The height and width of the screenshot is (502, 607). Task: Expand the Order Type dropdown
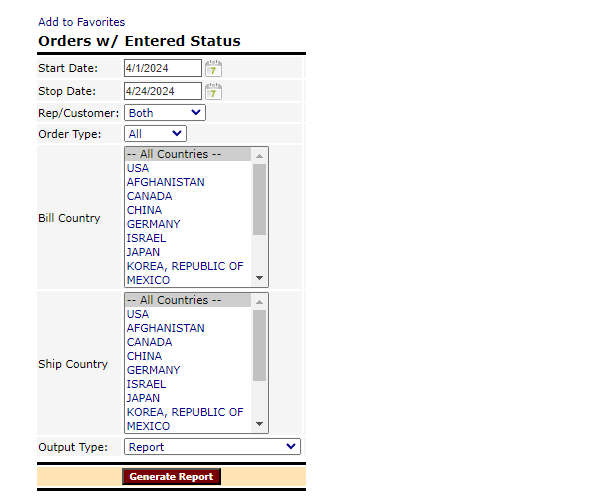(x=155, y=133)
